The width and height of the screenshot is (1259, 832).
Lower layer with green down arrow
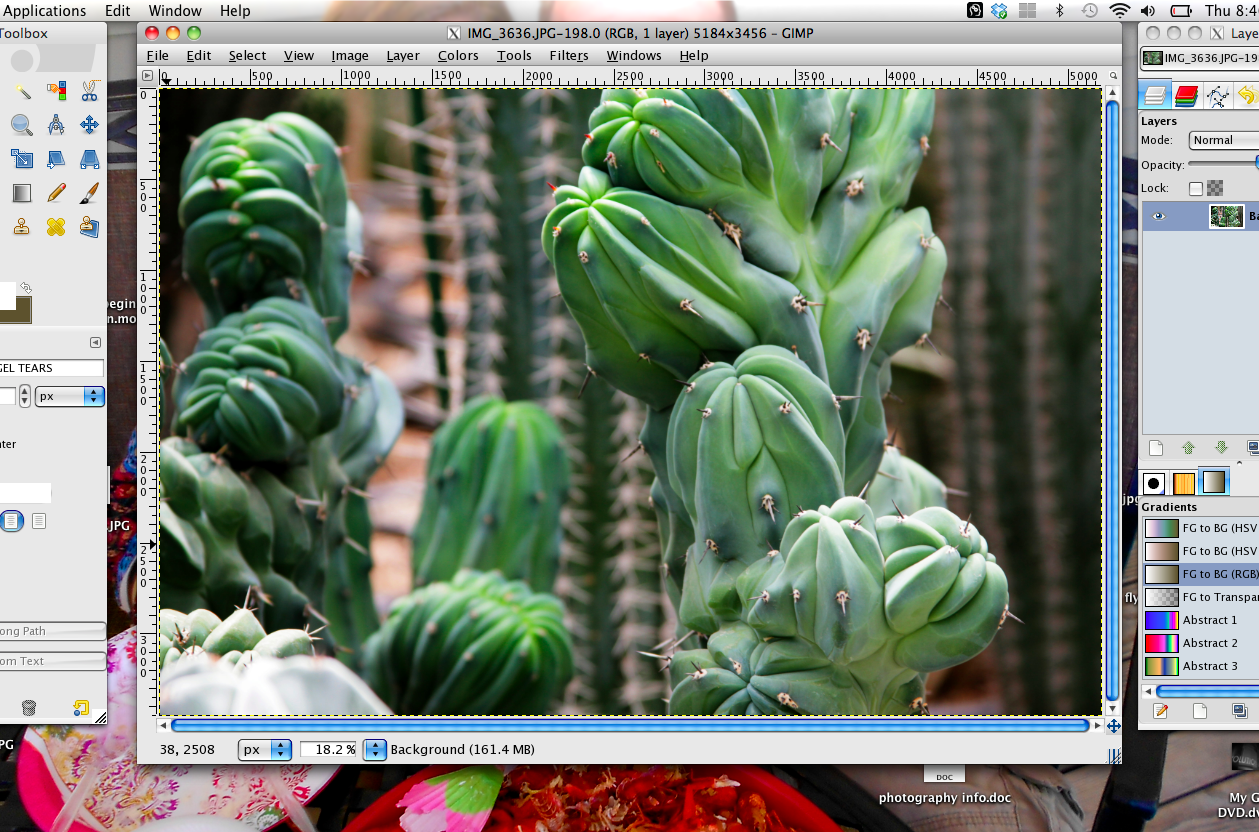click(1221, 448)
